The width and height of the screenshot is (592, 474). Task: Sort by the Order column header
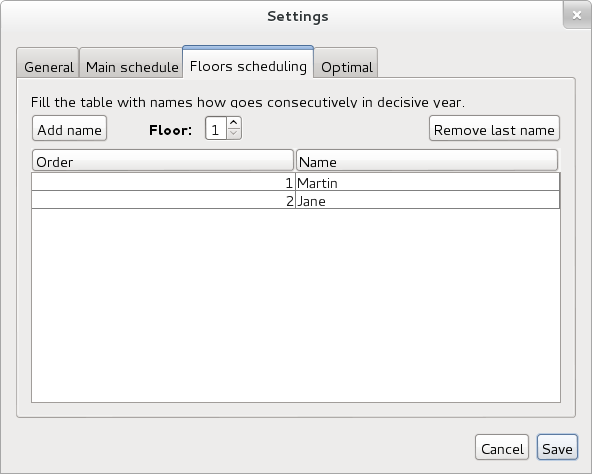(x=163, y=161)
